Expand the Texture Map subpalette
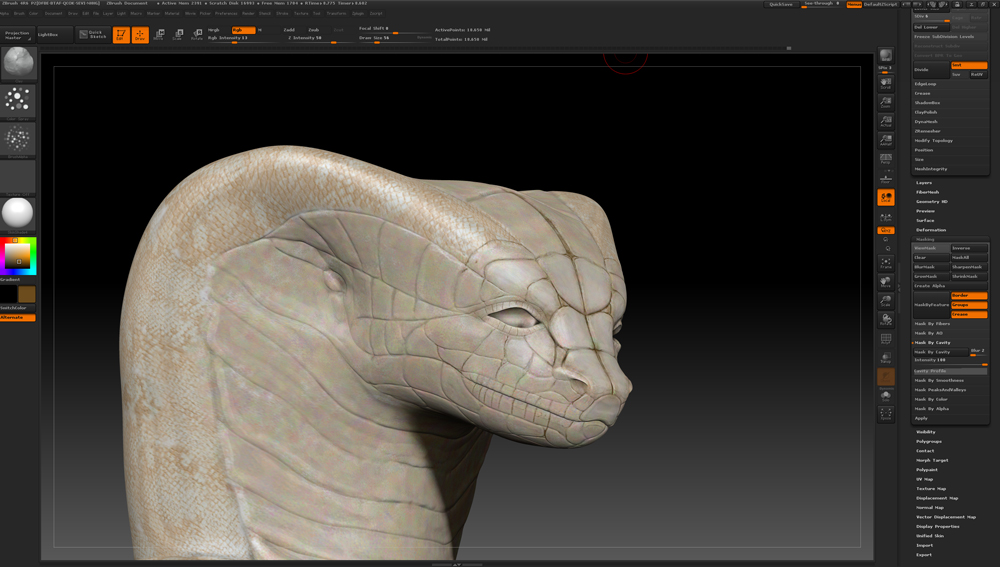This screenshot has width=1000, height=567. point(931,488)
